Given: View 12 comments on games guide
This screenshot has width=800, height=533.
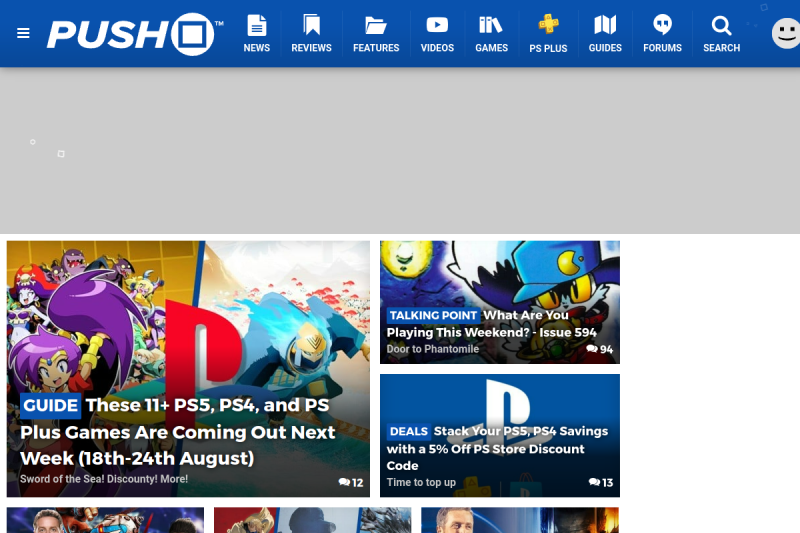Looking at the screenshot, I should (x=351, y=483).
